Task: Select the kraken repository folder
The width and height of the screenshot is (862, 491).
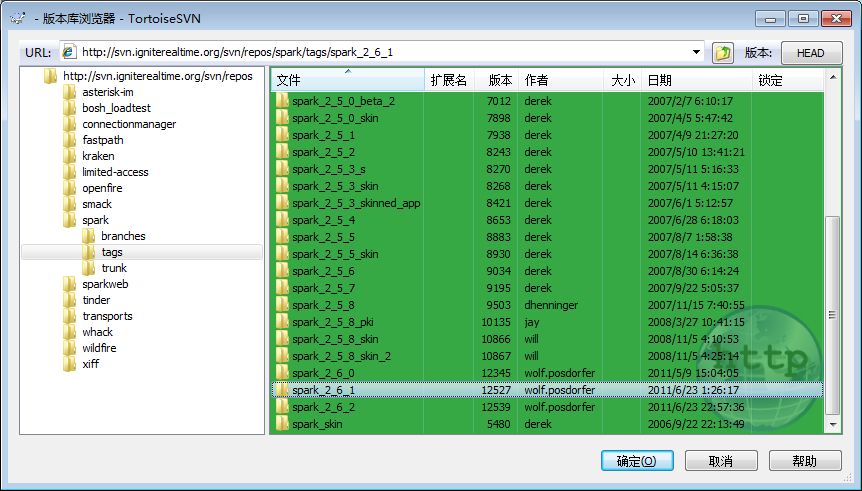Action: click(98, 156)
